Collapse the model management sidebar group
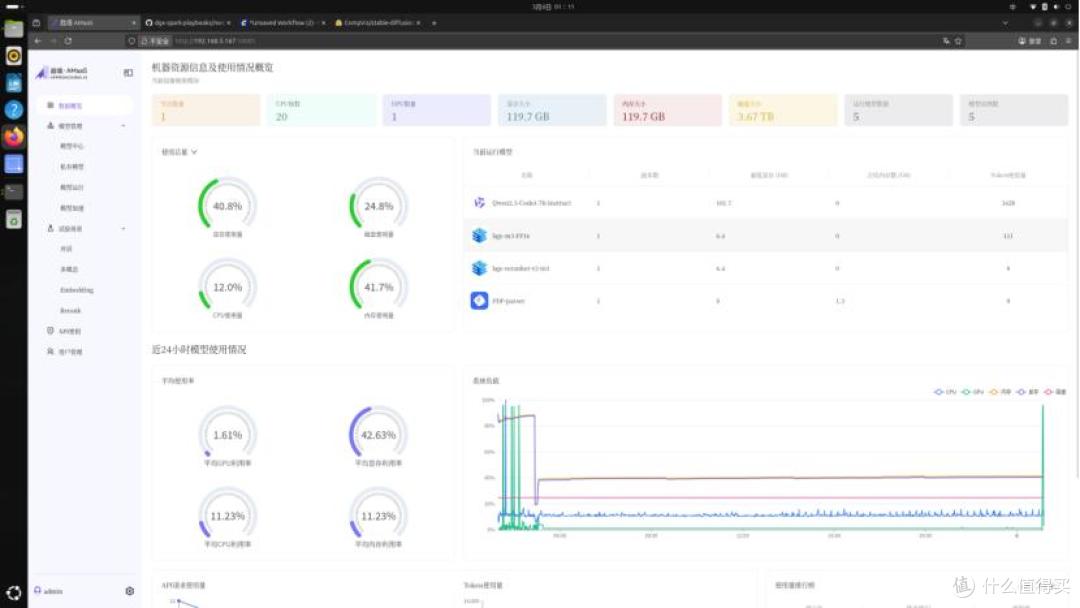The image size is (1080, 608). click(123, 126)
